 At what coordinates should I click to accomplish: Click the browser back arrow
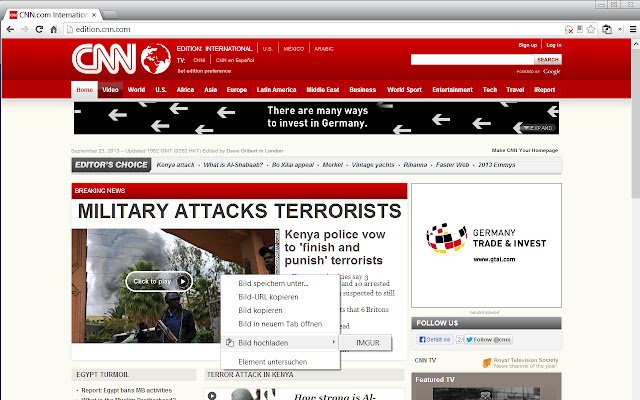[11, 29]
